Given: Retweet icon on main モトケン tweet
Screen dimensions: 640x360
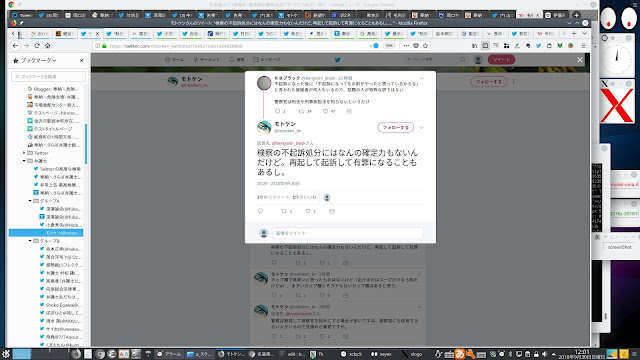Looking at the screenshot, I should pos(284,211).
